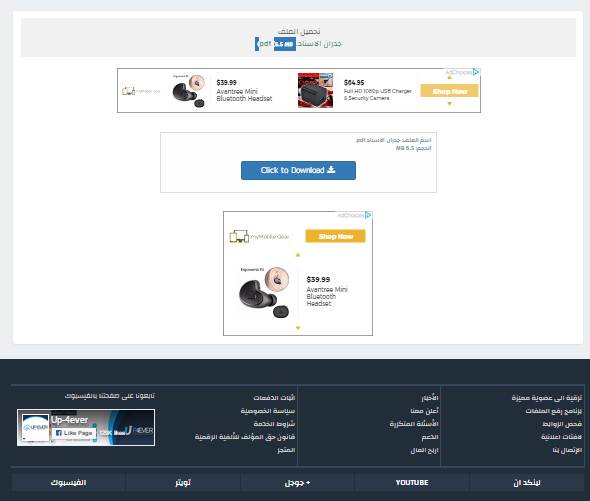Click the اسم الملف file name line
The image size is (590, 501).
pyautogui.click(x=394, y=140)
